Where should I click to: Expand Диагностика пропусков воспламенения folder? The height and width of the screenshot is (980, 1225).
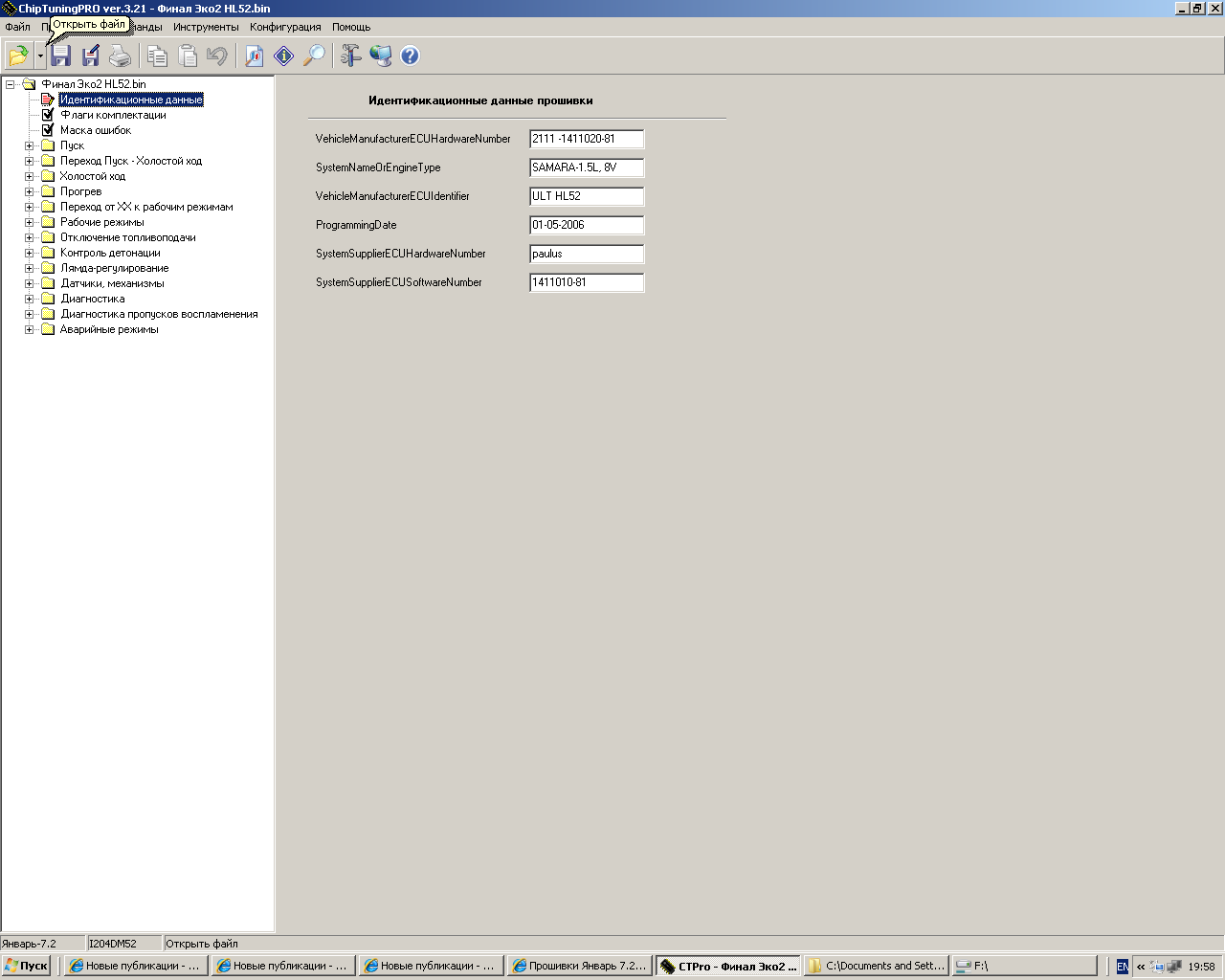pos(30,314)
